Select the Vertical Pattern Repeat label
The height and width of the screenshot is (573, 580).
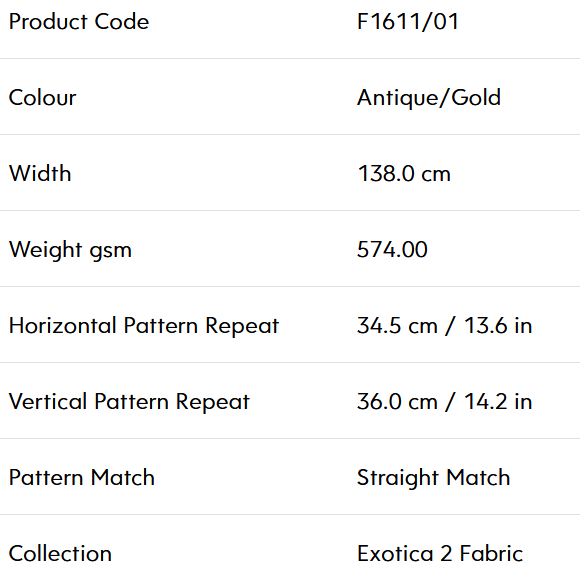(129, 402)
